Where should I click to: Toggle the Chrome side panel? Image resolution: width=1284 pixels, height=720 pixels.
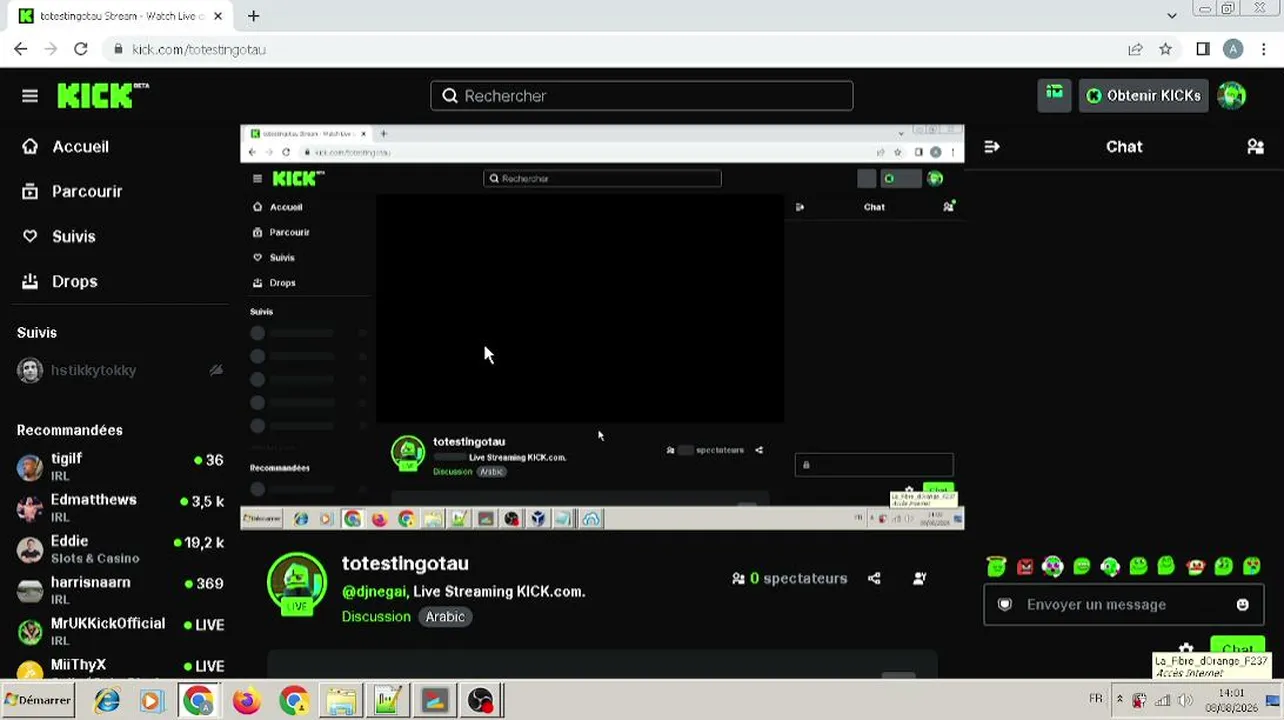(1203, 49)
